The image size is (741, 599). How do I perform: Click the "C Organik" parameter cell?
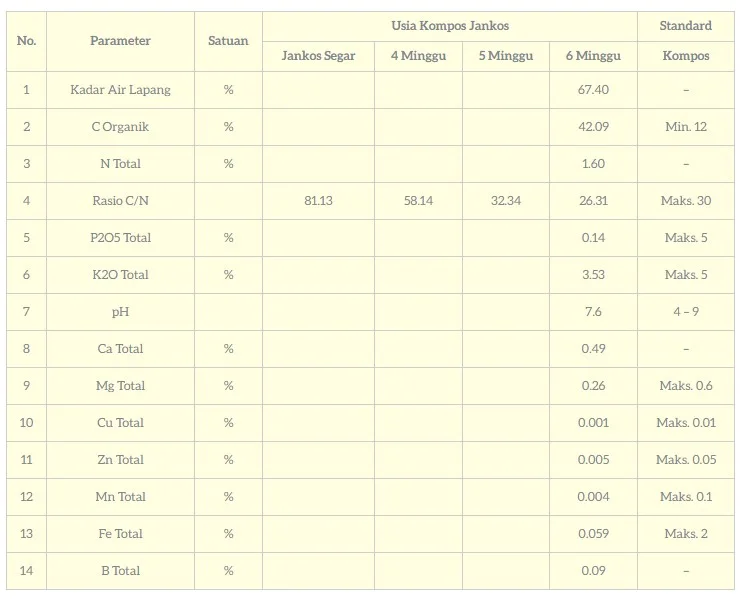[x=120, y=127]
